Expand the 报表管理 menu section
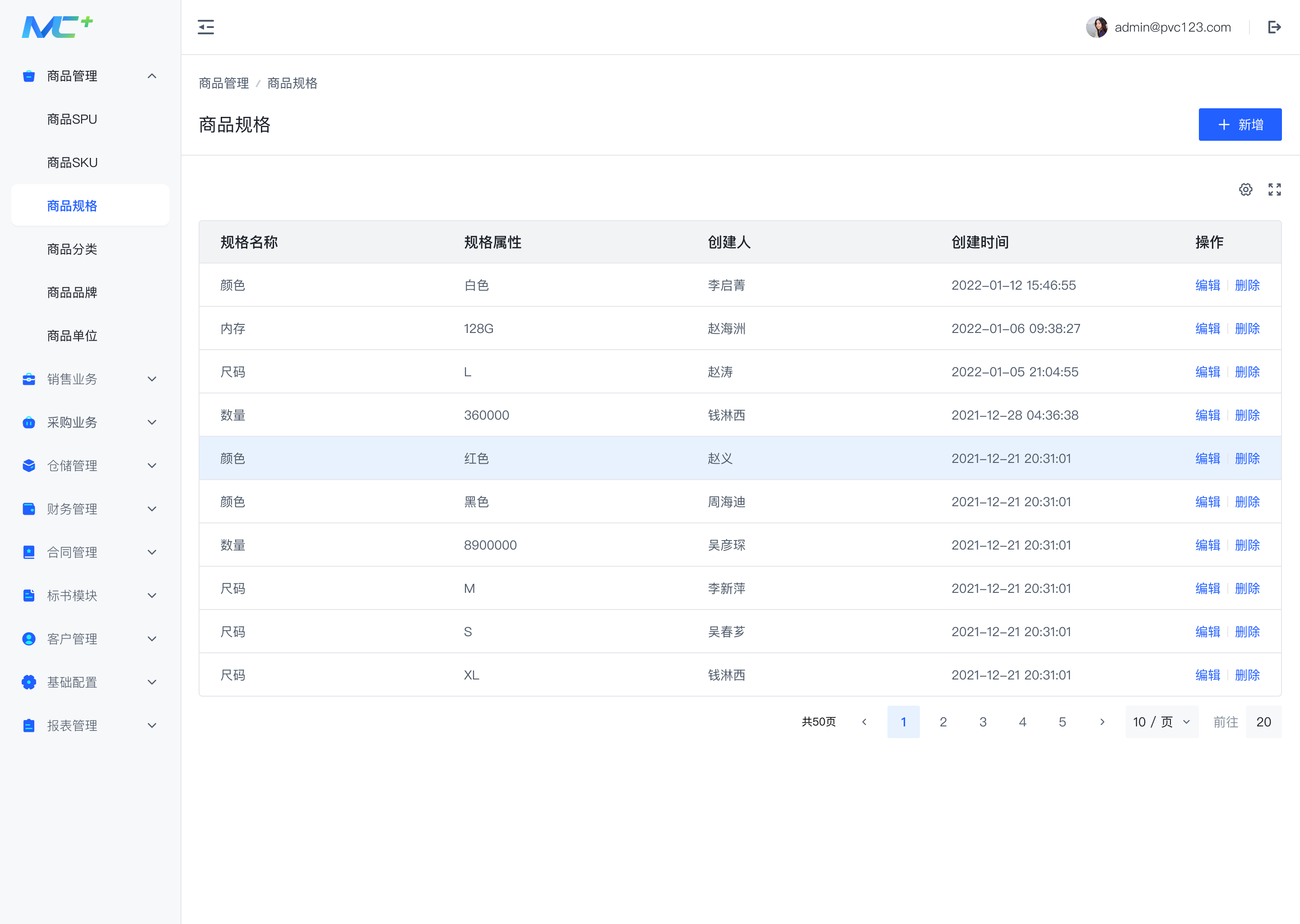Viewport: 1300px width, 924px height. (90, 725)
